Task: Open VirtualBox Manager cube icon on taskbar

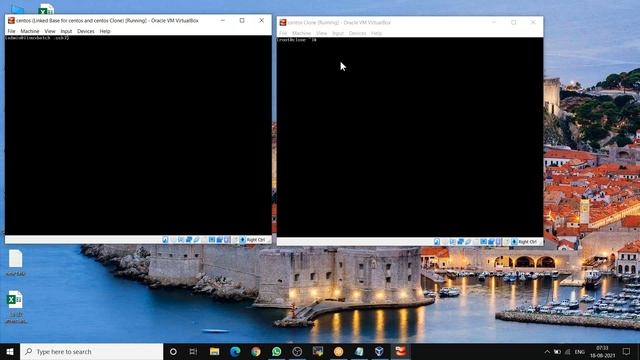Action: pyautogui.click(x=379, y=351)
